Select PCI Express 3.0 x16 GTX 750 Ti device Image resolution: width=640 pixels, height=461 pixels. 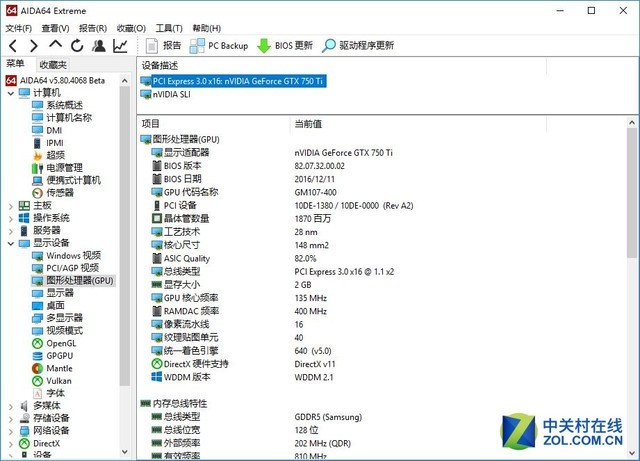click(x=233, y=81)
